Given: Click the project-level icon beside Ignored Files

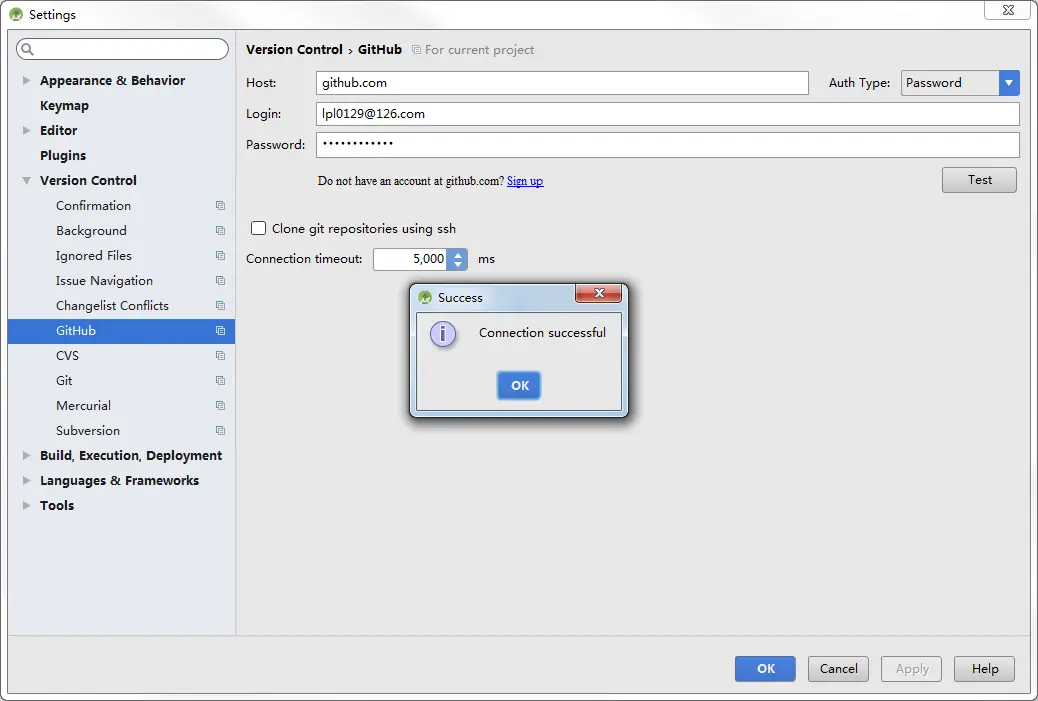Looking at the screenshot, I should click(220, 256).
